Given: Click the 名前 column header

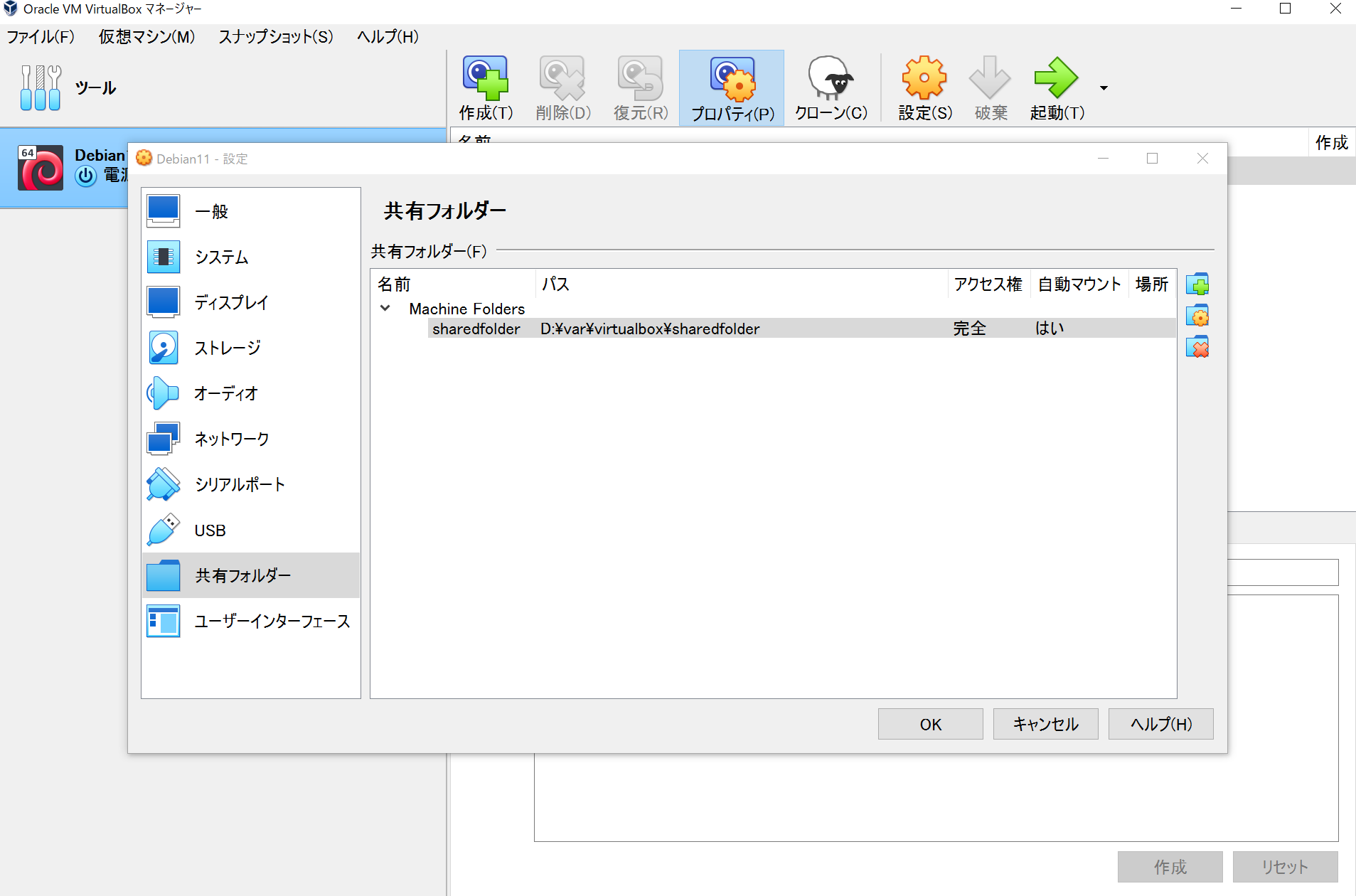Looking at the screenshot, I should coord(453,284).
